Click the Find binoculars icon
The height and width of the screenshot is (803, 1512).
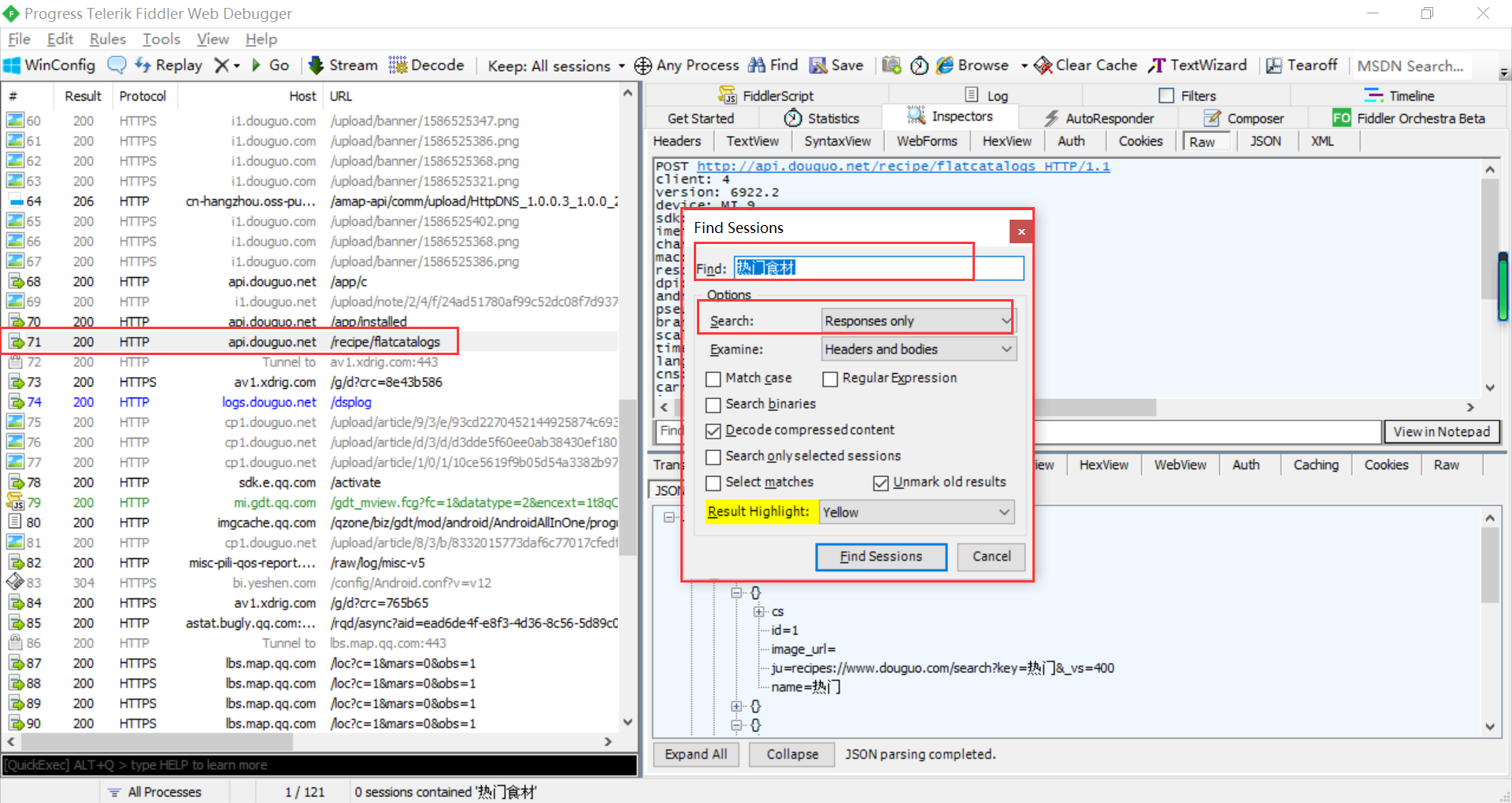click(x=757, y=65)
